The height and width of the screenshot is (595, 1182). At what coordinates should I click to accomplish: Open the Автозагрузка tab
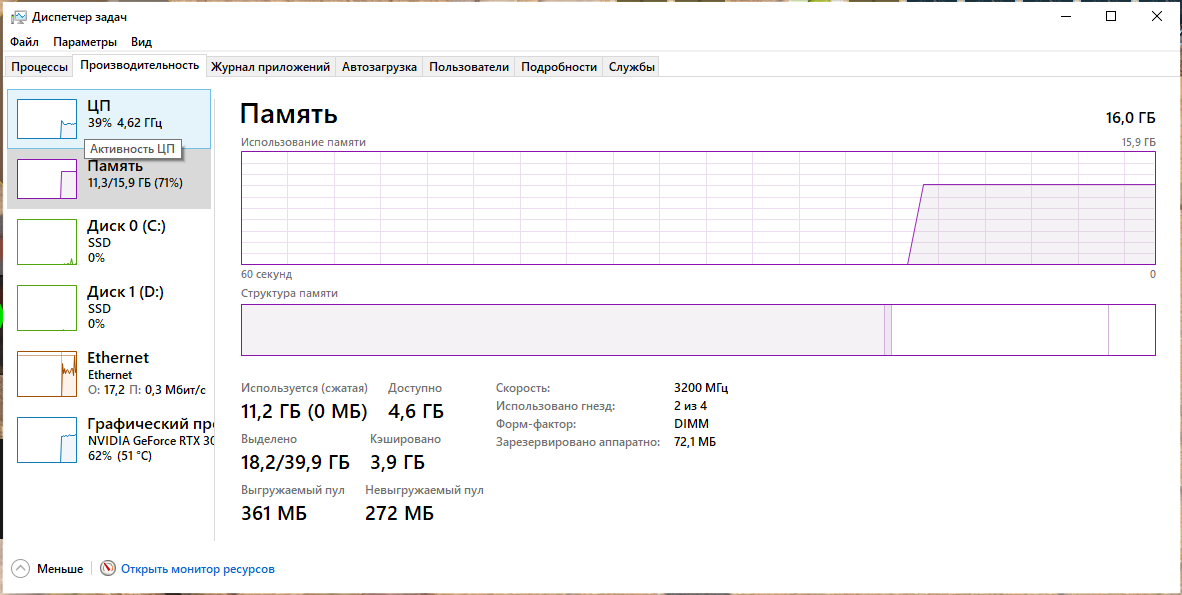coord(379,67)
